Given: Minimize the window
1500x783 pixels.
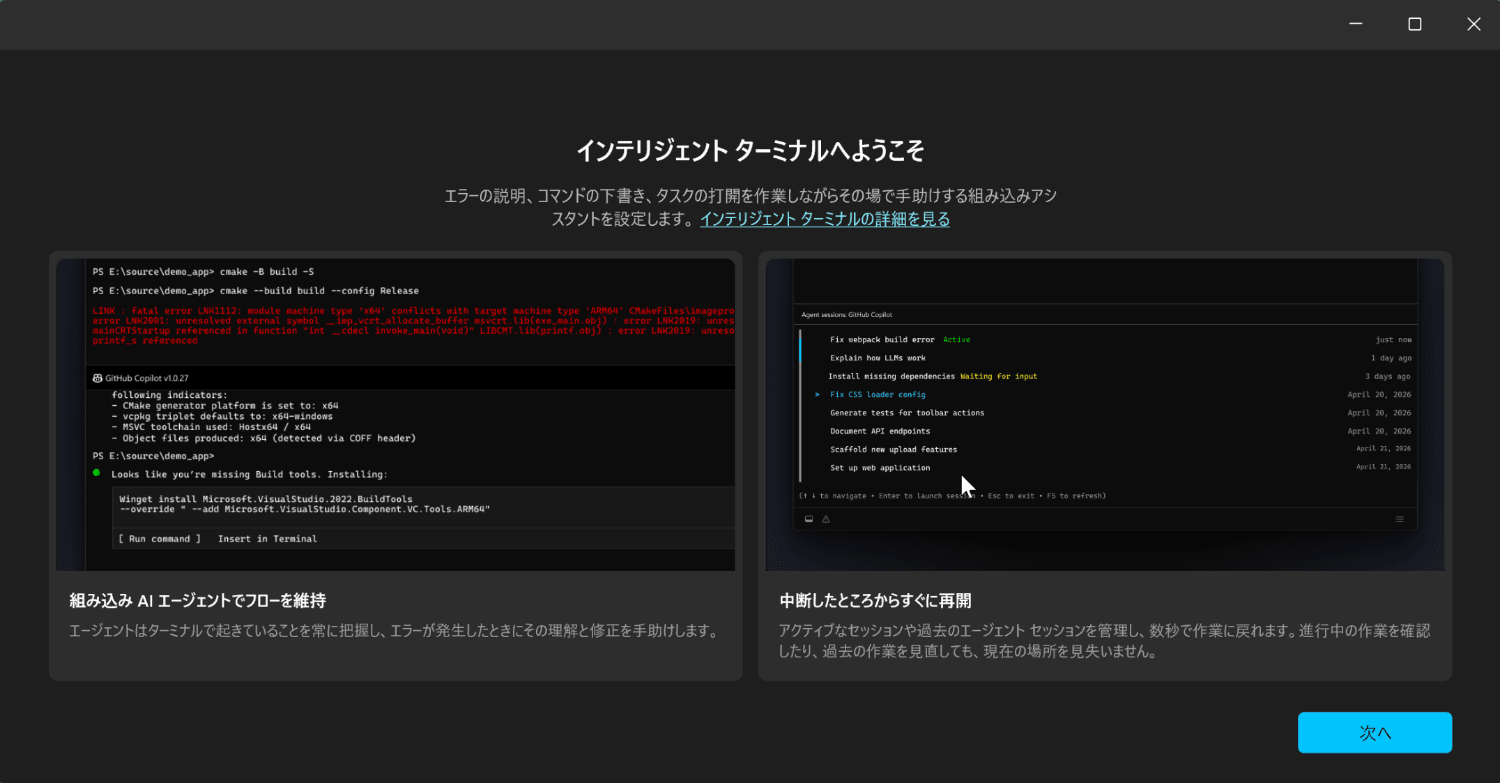Looking at the screenshot, I should (x=1356, y=24).
